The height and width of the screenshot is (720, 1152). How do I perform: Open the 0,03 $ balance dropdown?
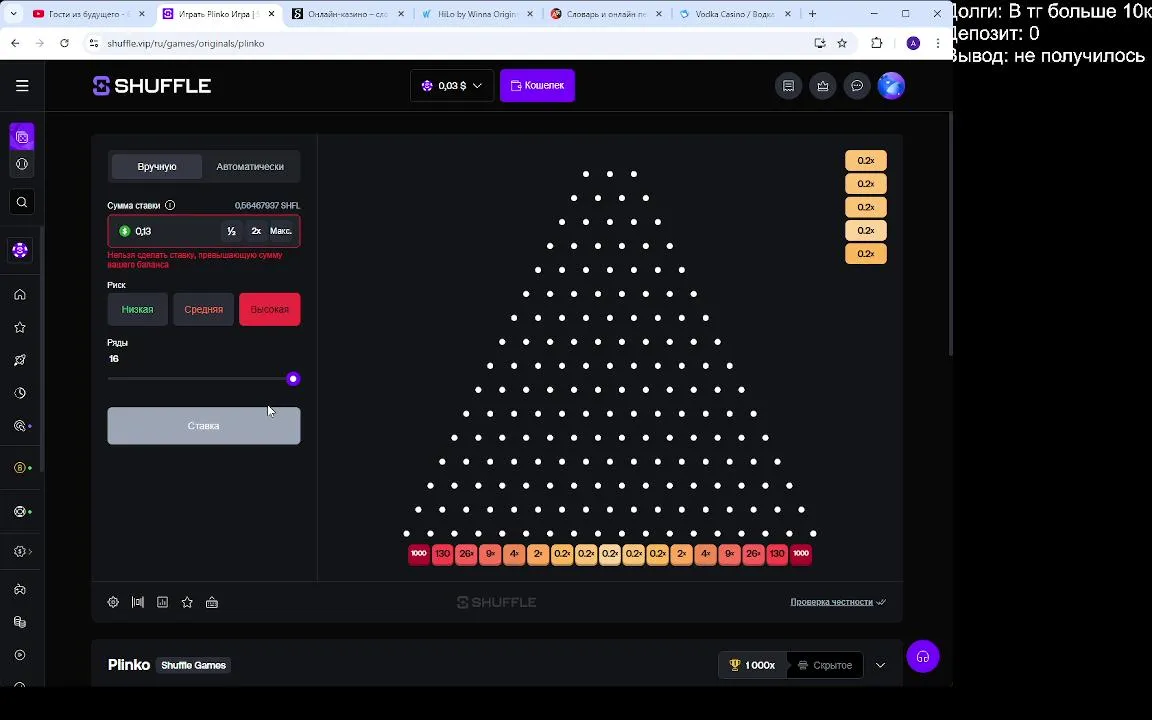point(452,86)
